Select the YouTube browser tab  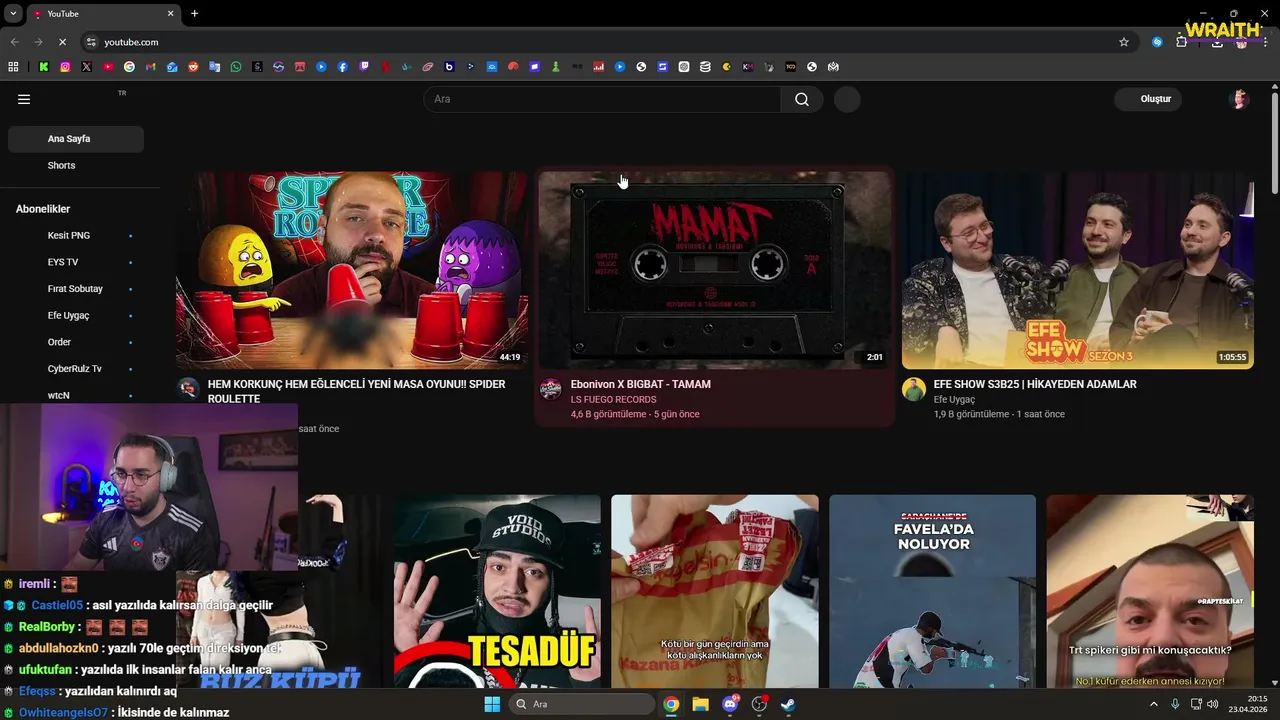[x=103, y=13]
